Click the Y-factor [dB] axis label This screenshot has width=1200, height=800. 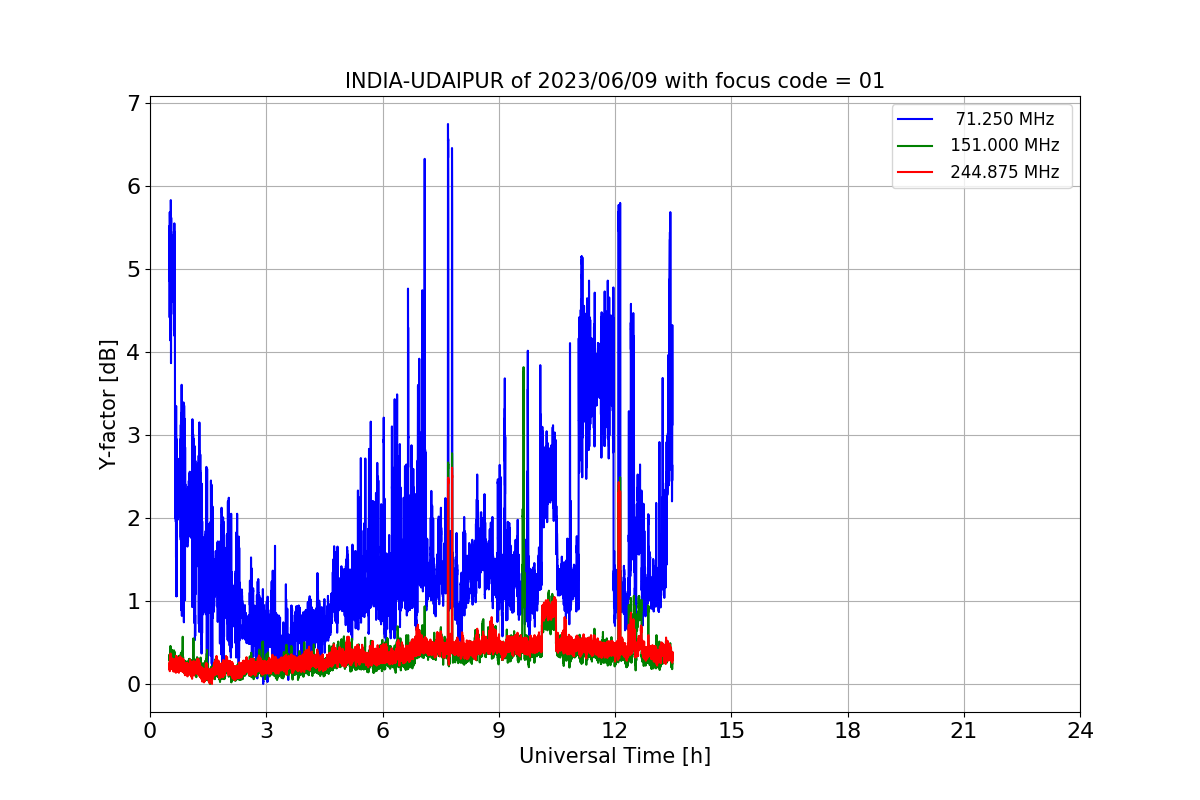(x=108, y=404)
